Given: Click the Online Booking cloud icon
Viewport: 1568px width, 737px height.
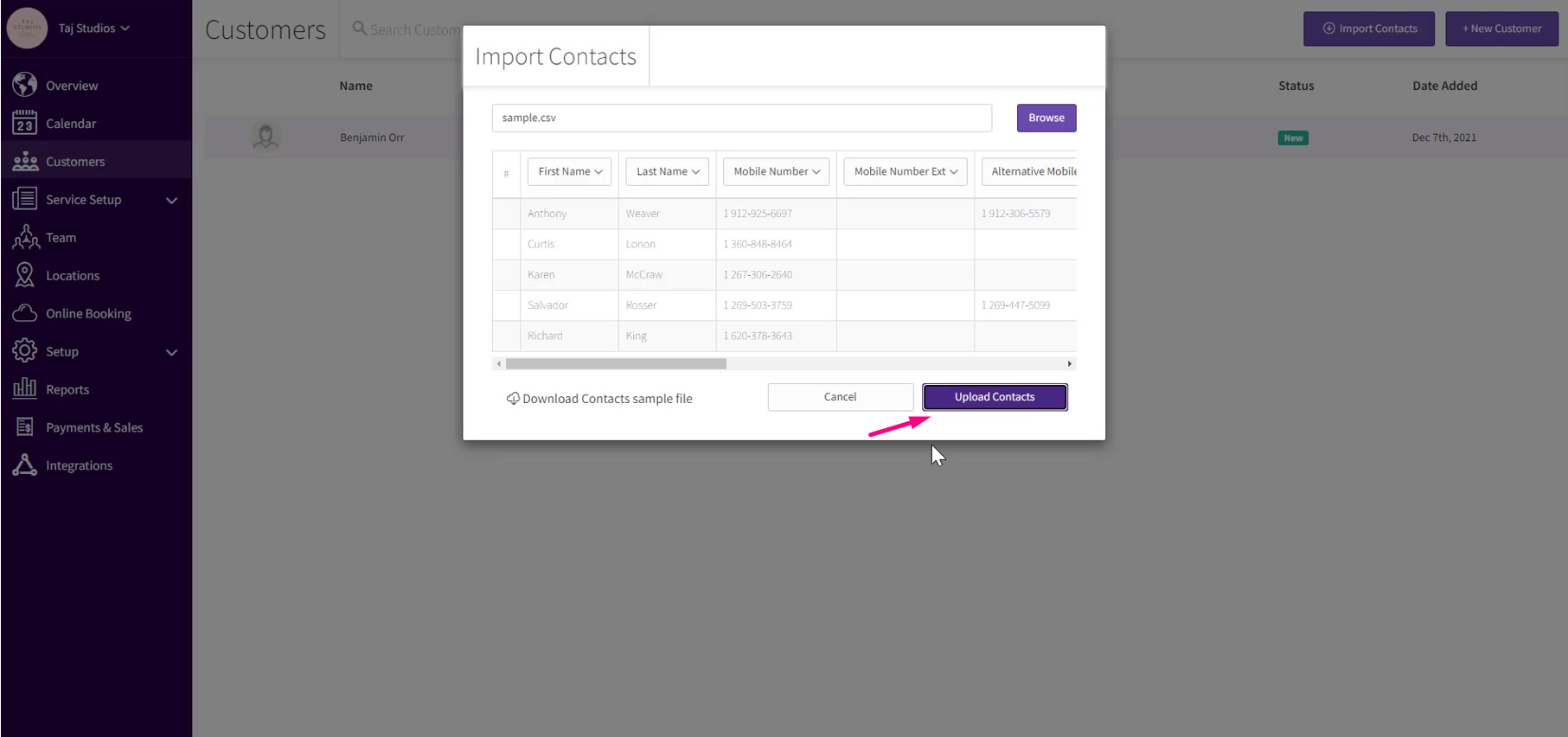Looking at the screenshot, I should tap(25, 313).
